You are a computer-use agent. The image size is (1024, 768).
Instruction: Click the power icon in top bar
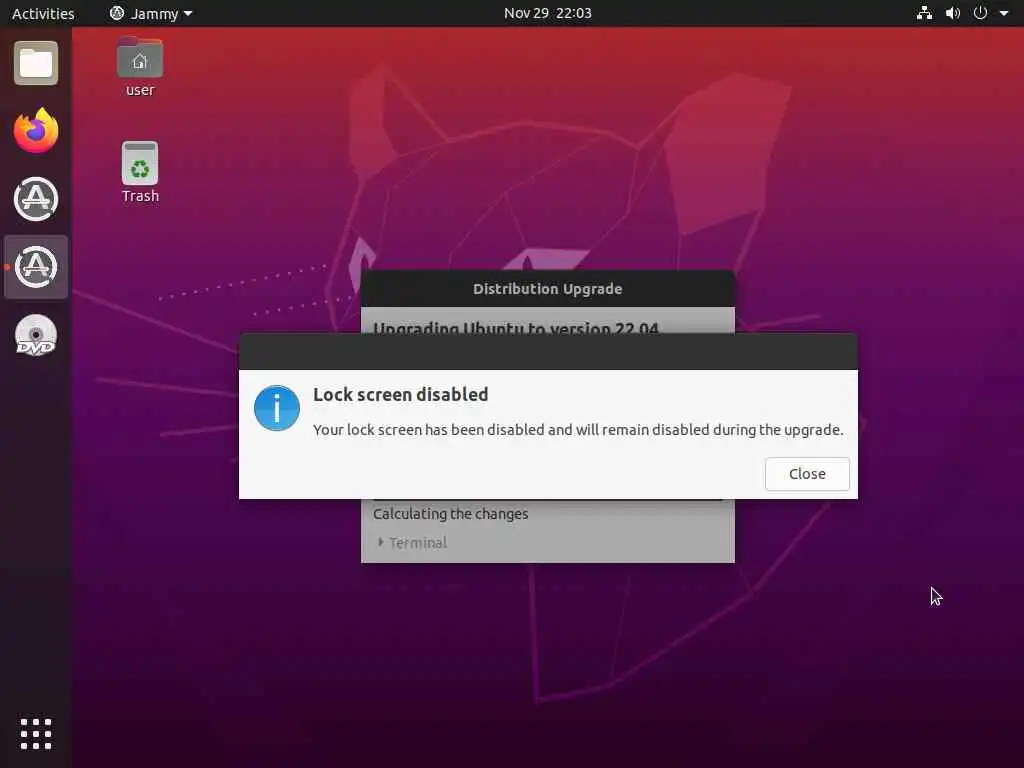(980, 13)
